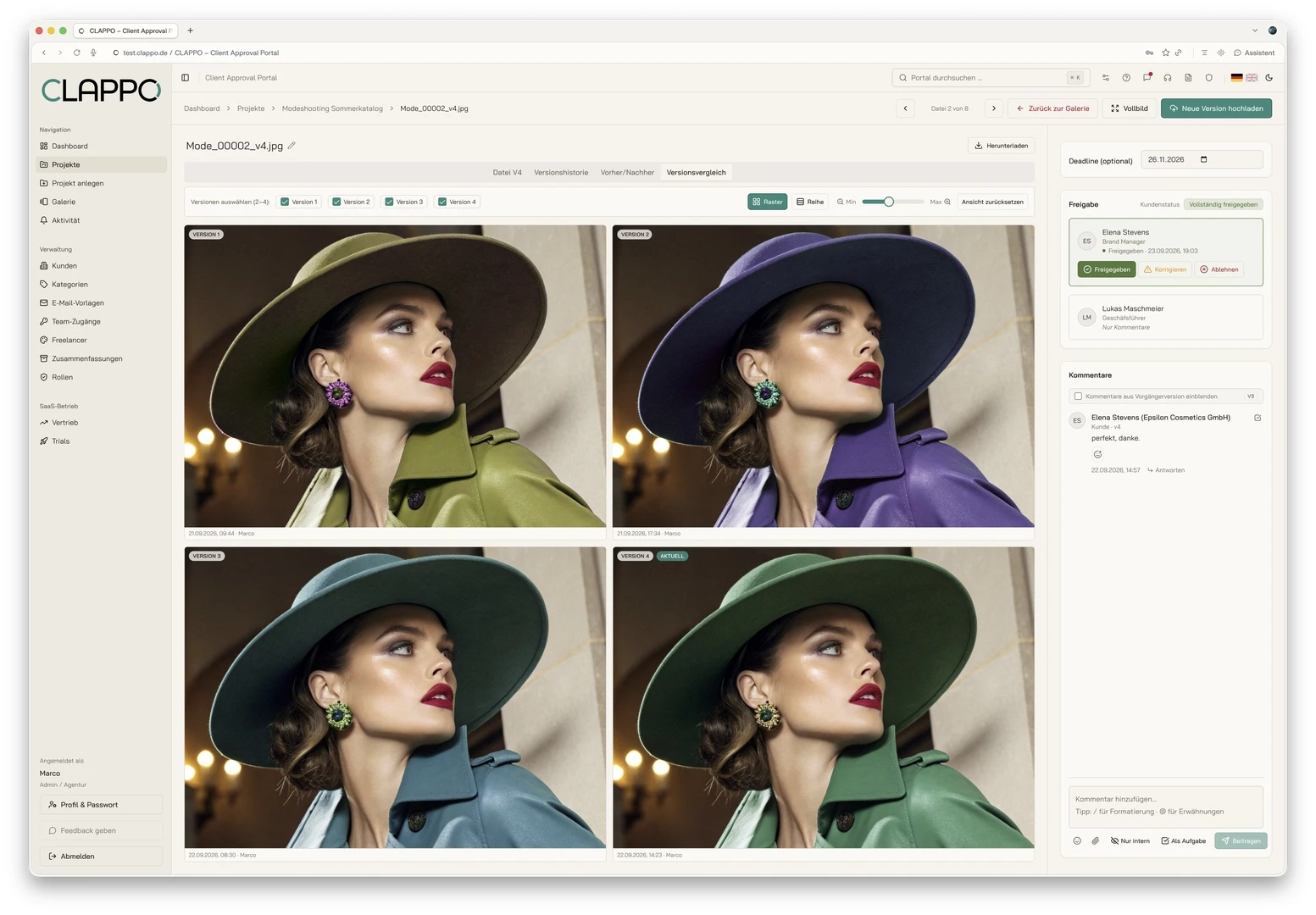This screenshot has width=1316, height=915.
Task: Switch language to English flag
Action: (x=1252, y=78)
